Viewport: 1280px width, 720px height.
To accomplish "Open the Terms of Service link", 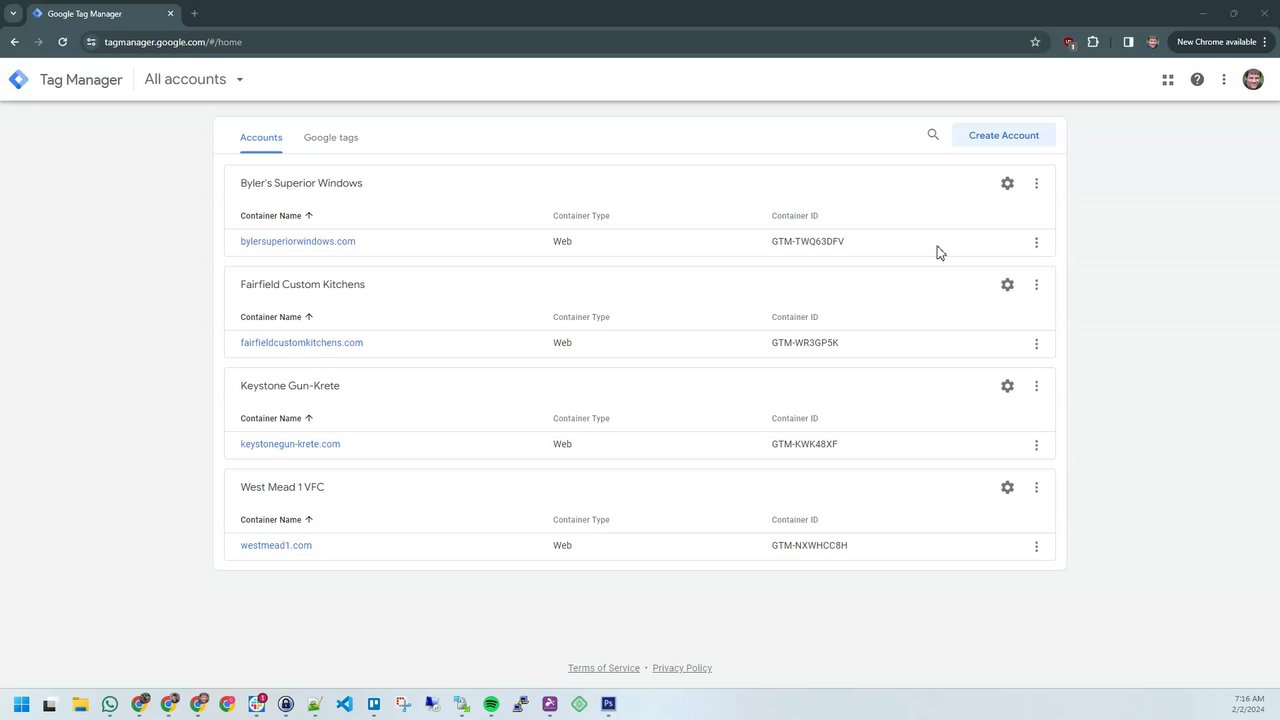I will point(604,668).
